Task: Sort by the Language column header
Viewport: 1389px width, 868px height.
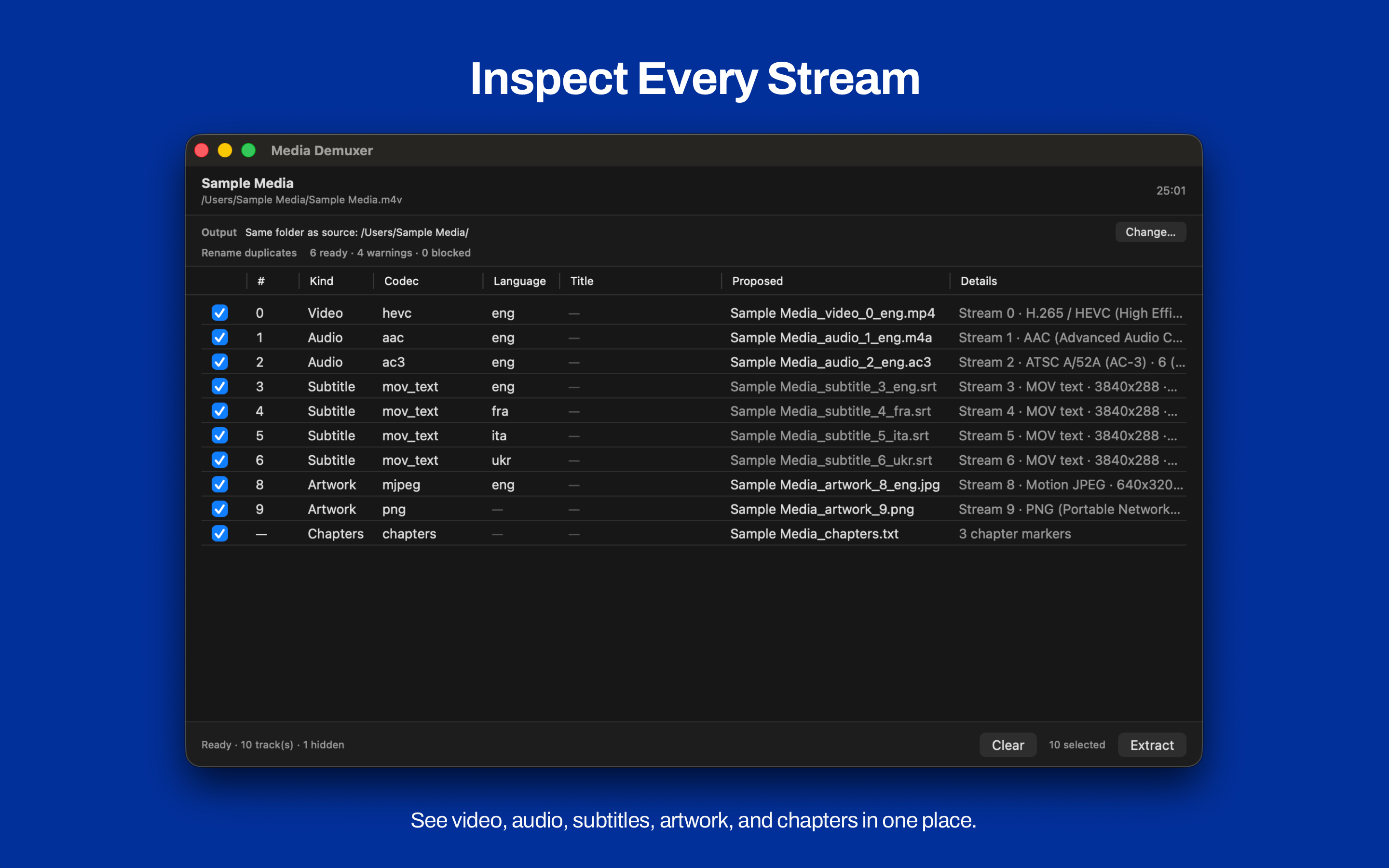Action: [x=519, y=281]
